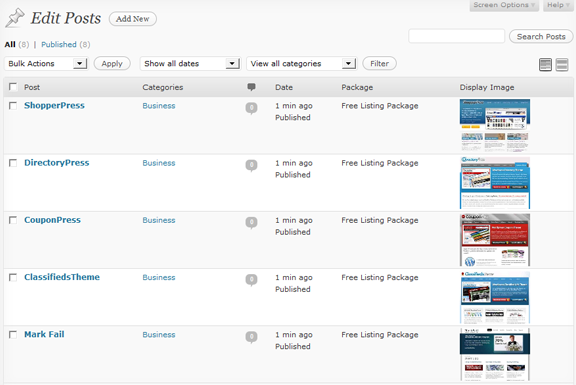Open the CouponPress post
Image resolution: width=576 pixels, height=385 pixels.
(52, 220)
